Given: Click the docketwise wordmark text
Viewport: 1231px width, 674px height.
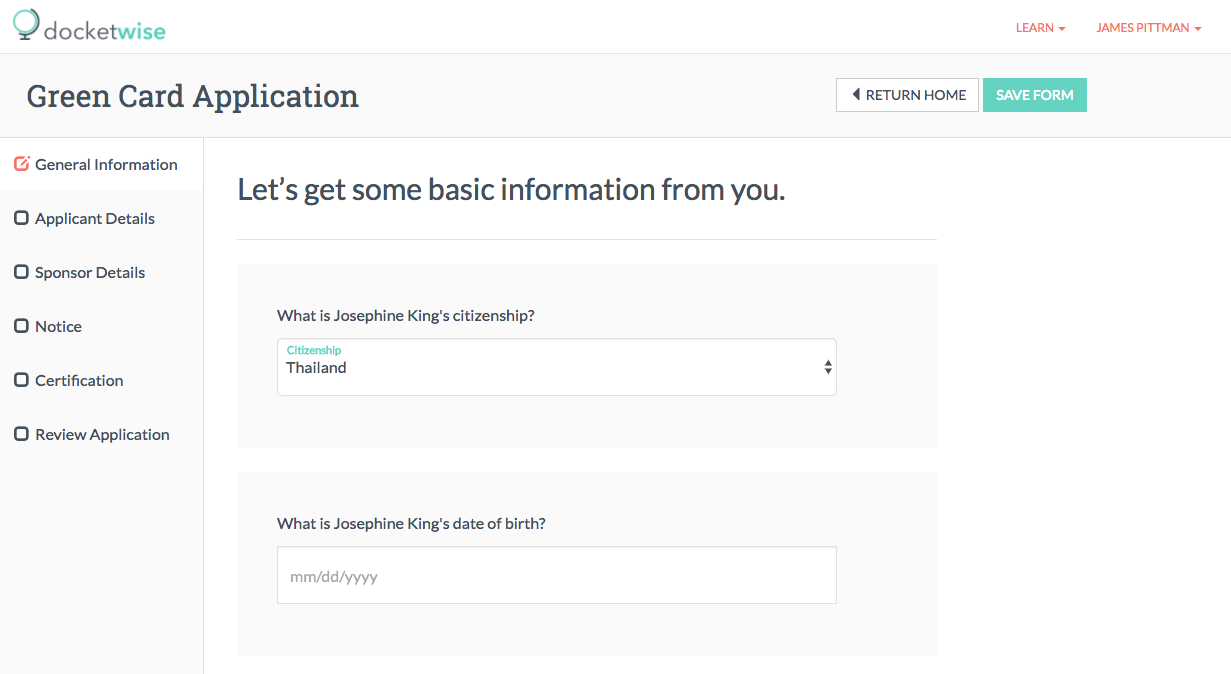Looking at the screenshot, I should [x=105, y=31].
